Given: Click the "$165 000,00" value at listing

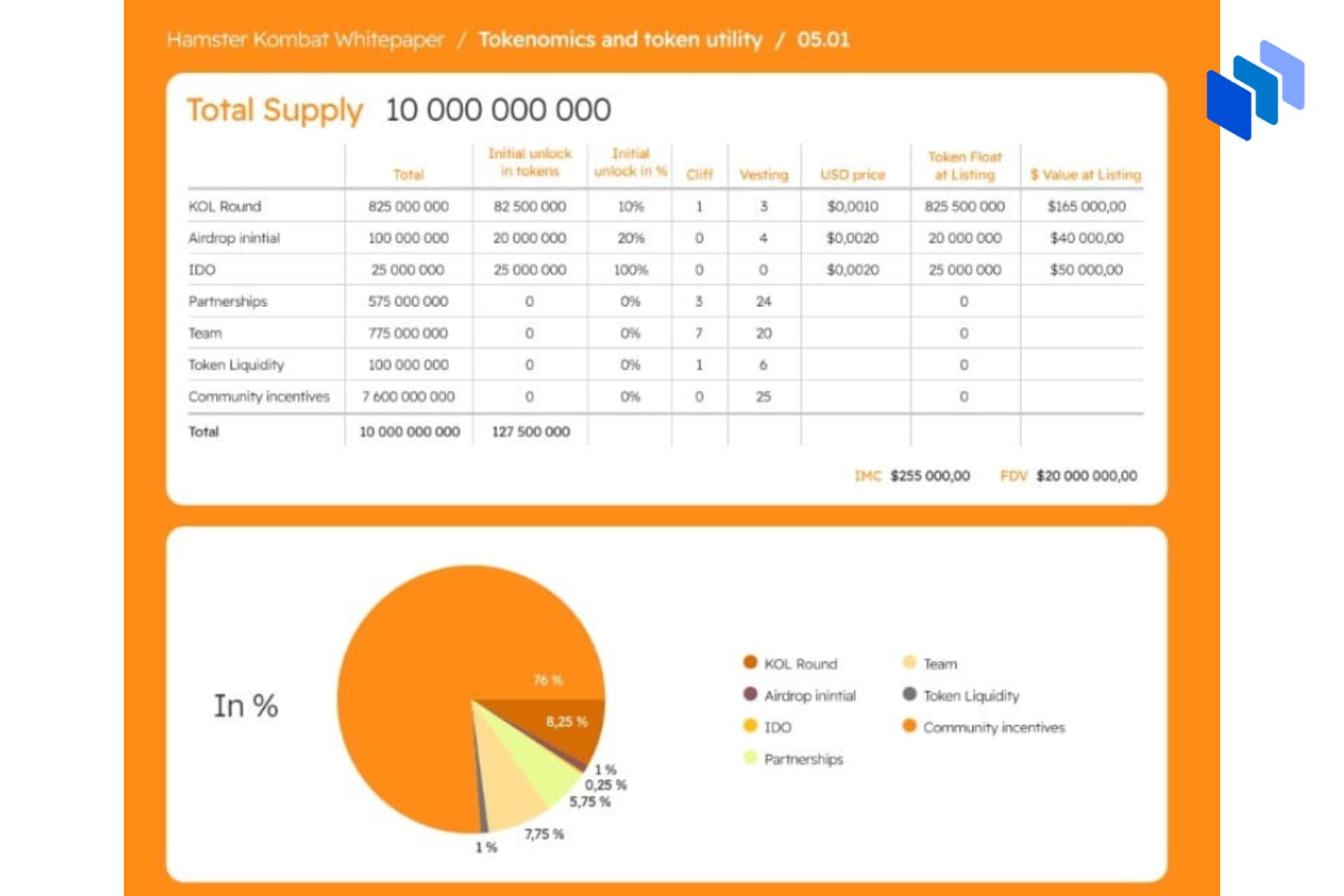Looking at the screenshot, I should 1087,206.
